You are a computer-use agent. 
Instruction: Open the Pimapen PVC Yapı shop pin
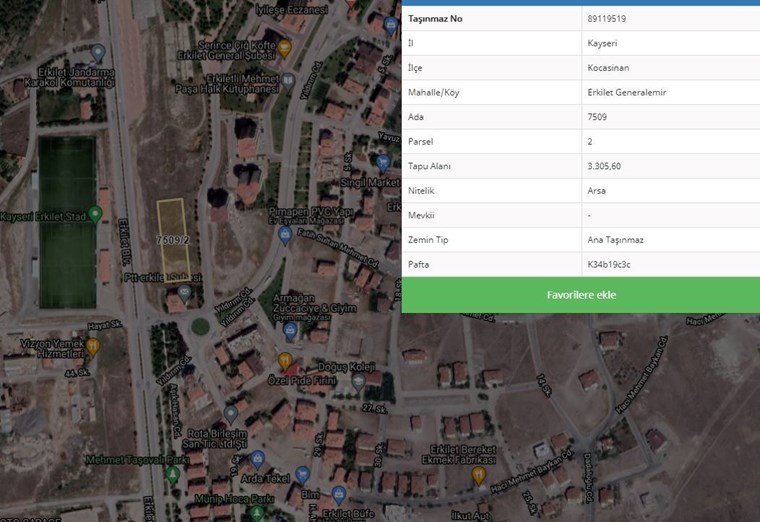click(x=285, y=236)
